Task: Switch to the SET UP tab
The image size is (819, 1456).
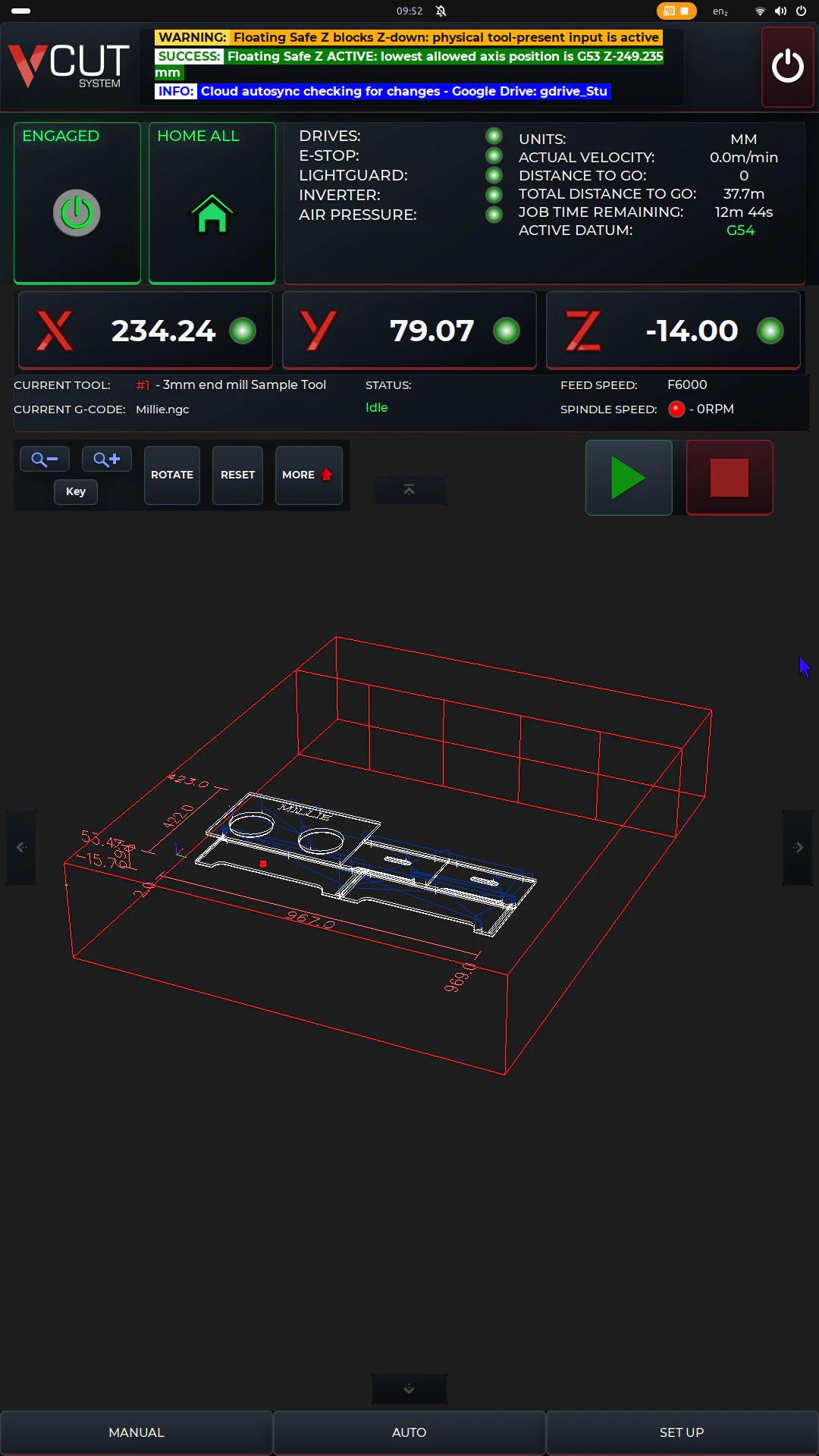Action: tap(682, 1432)
